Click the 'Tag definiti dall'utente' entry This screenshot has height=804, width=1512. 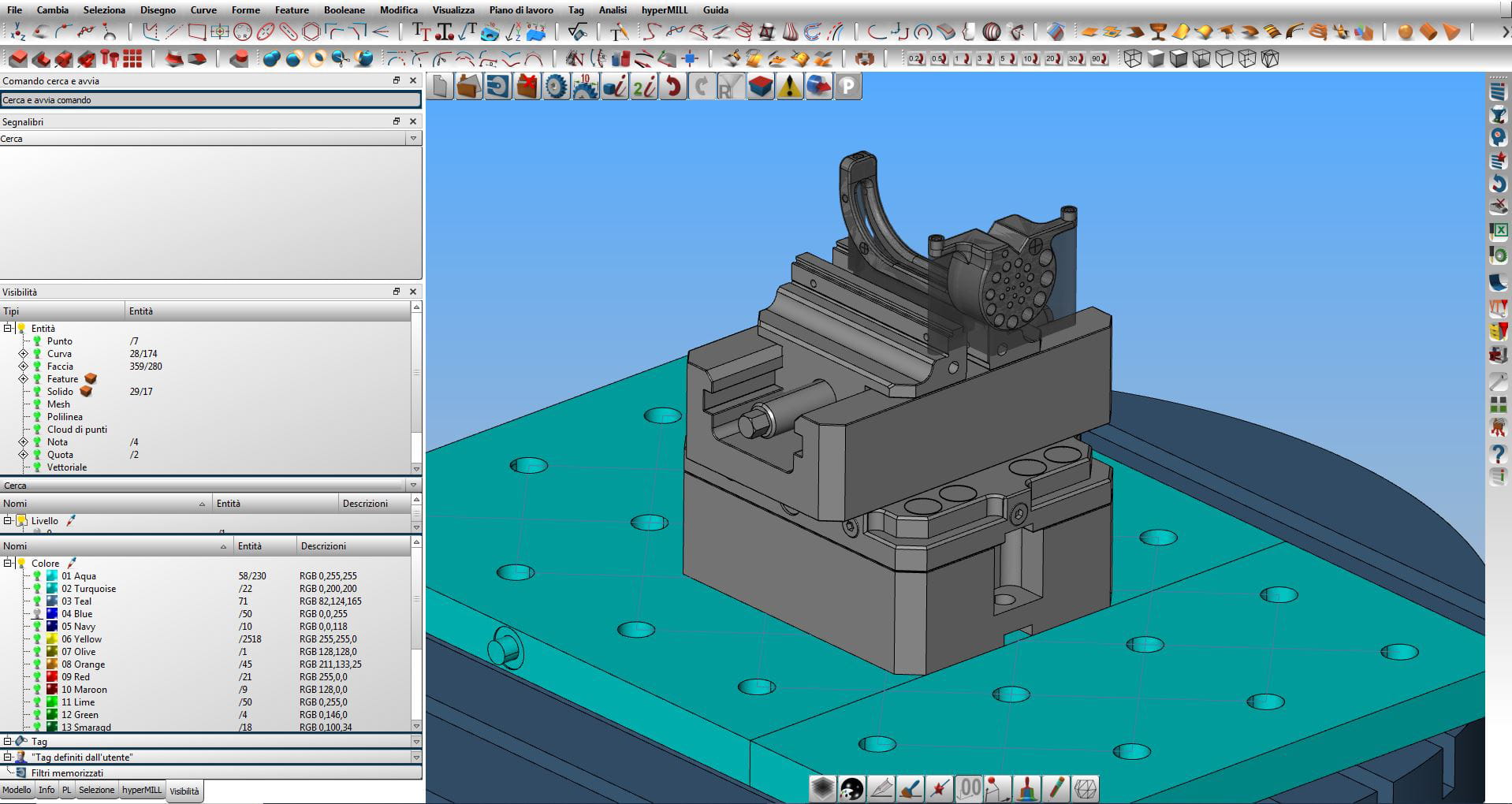(81, 756)
